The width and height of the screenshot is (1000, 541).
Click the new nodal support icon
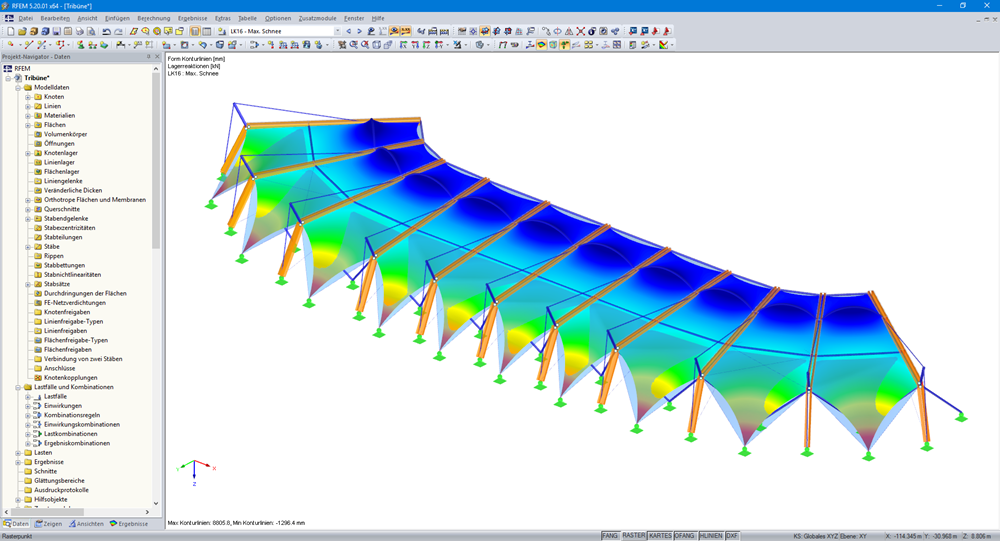(x=80, y=45)
